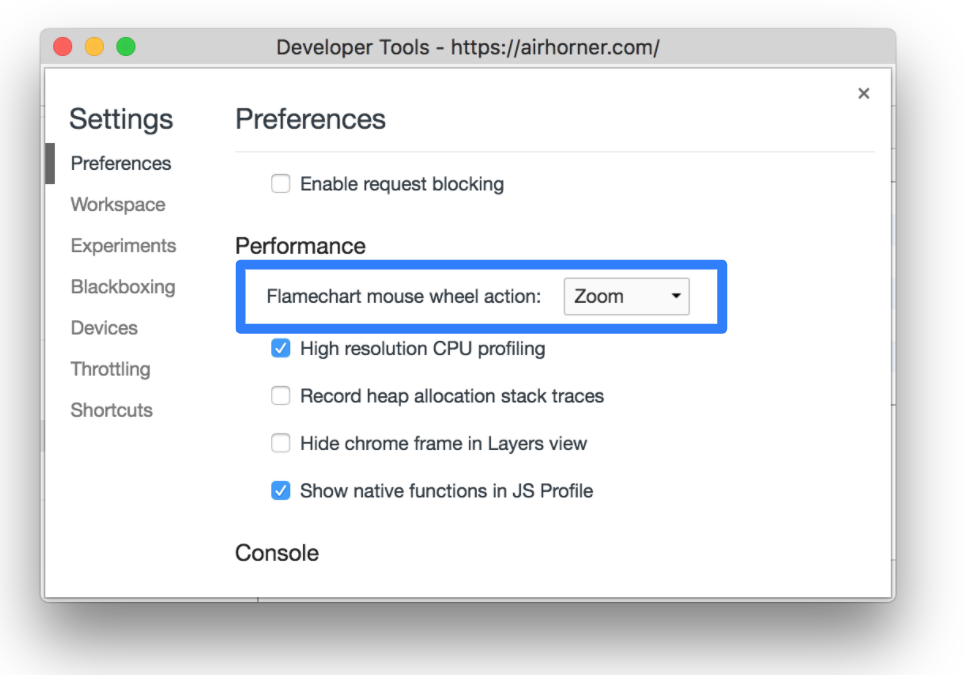Uncheck High resolution CPU profiling
The height and width of the screenshot is (675, 965).
coord(281,348)
